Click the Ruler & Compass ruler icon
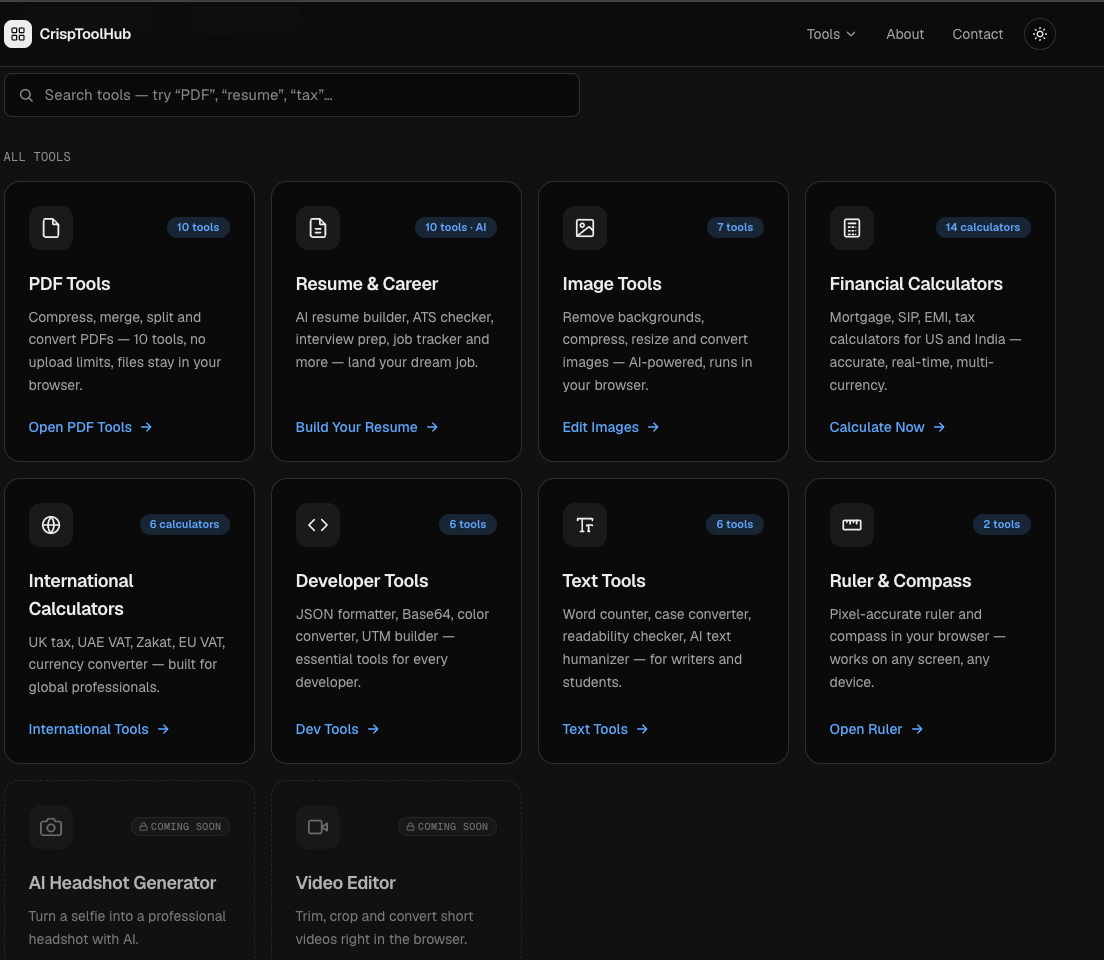The height and width of the screenshot is (960, 1104). click(x=851, y=525)
